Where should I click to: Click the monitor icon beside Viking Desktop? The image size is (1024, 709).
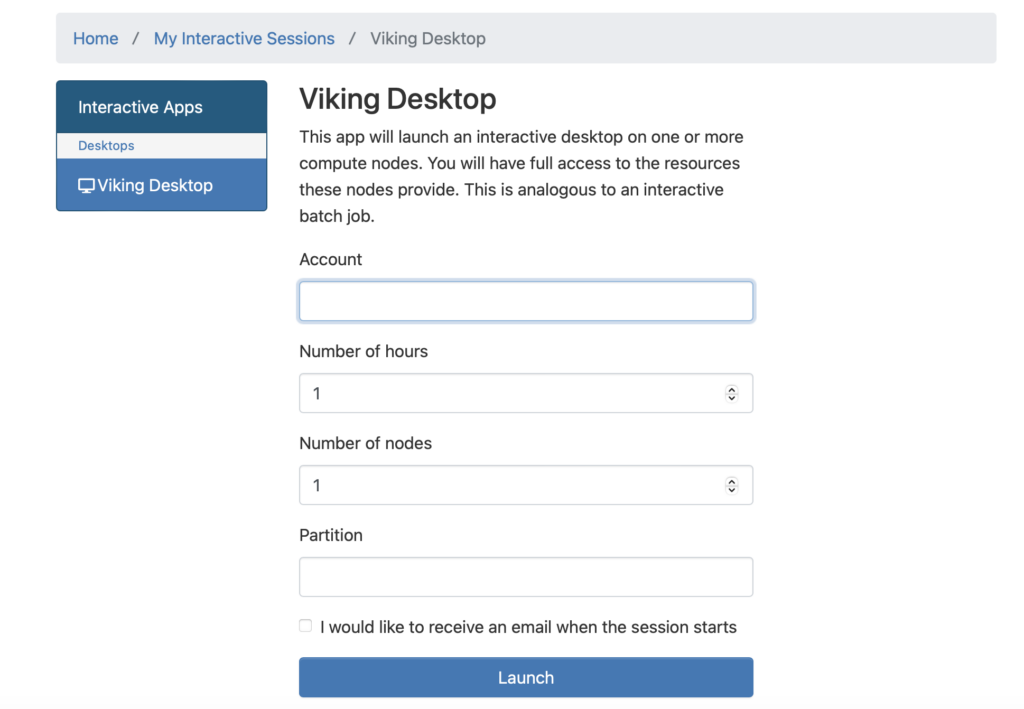point(86,186)
